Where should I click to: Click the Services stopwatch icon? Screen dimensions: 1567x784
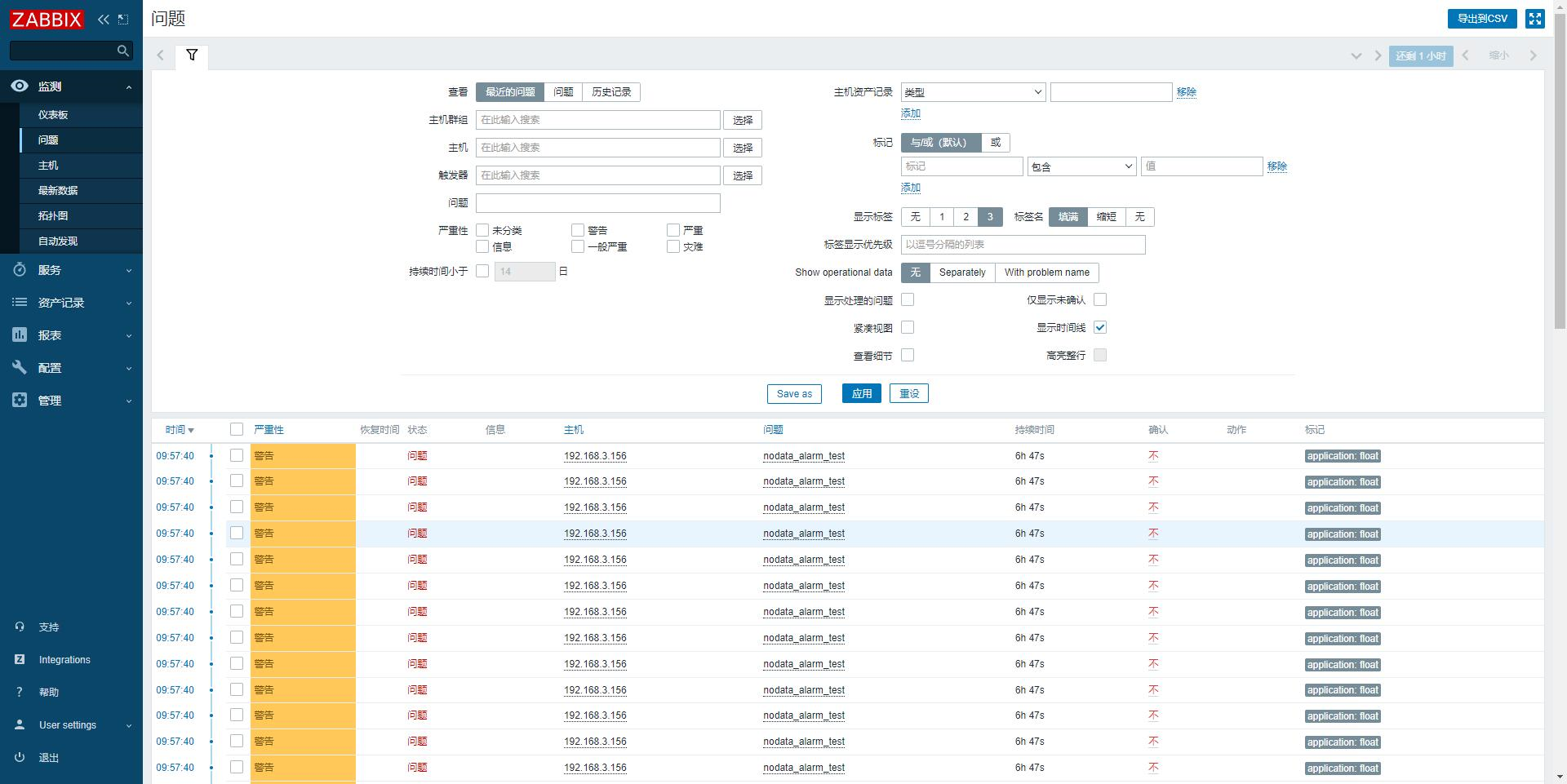pos(20,269)
